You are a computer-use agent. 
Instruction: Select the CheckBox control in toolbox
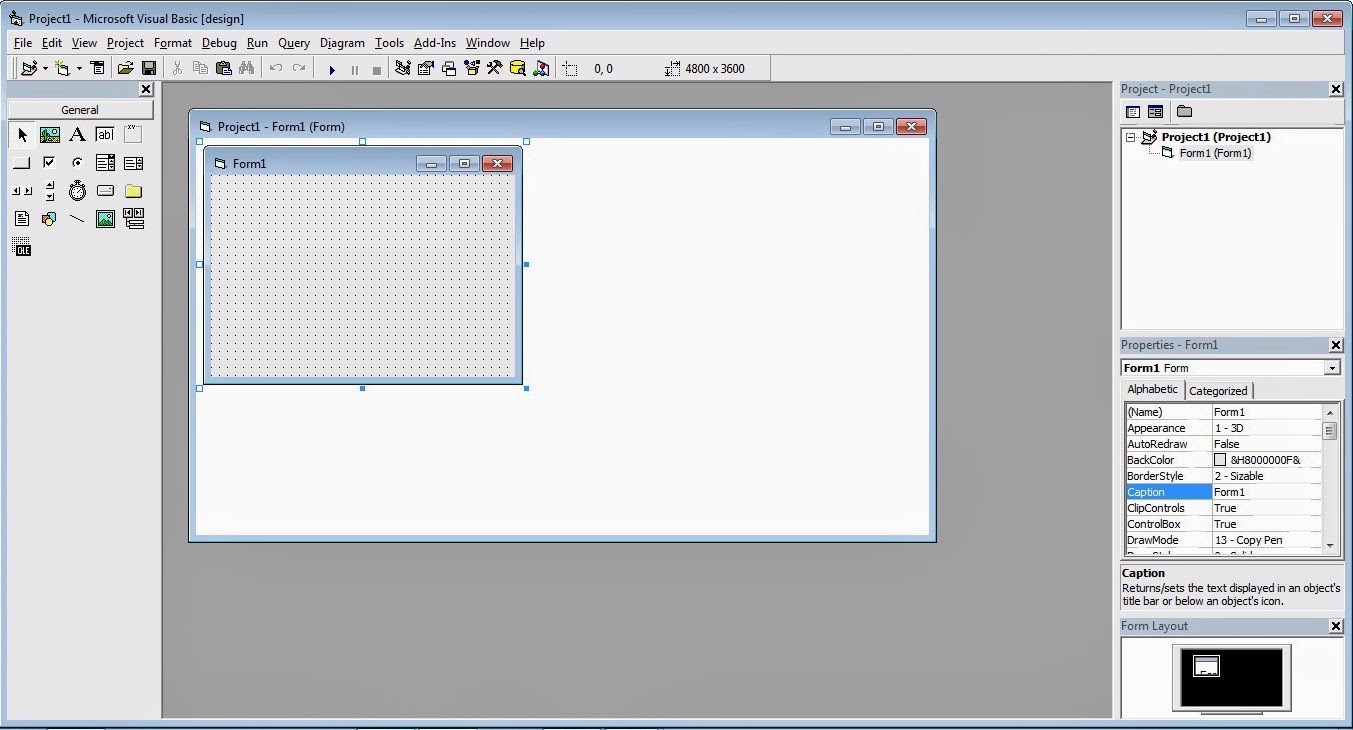pyautogui.click(x=49, y=163)
